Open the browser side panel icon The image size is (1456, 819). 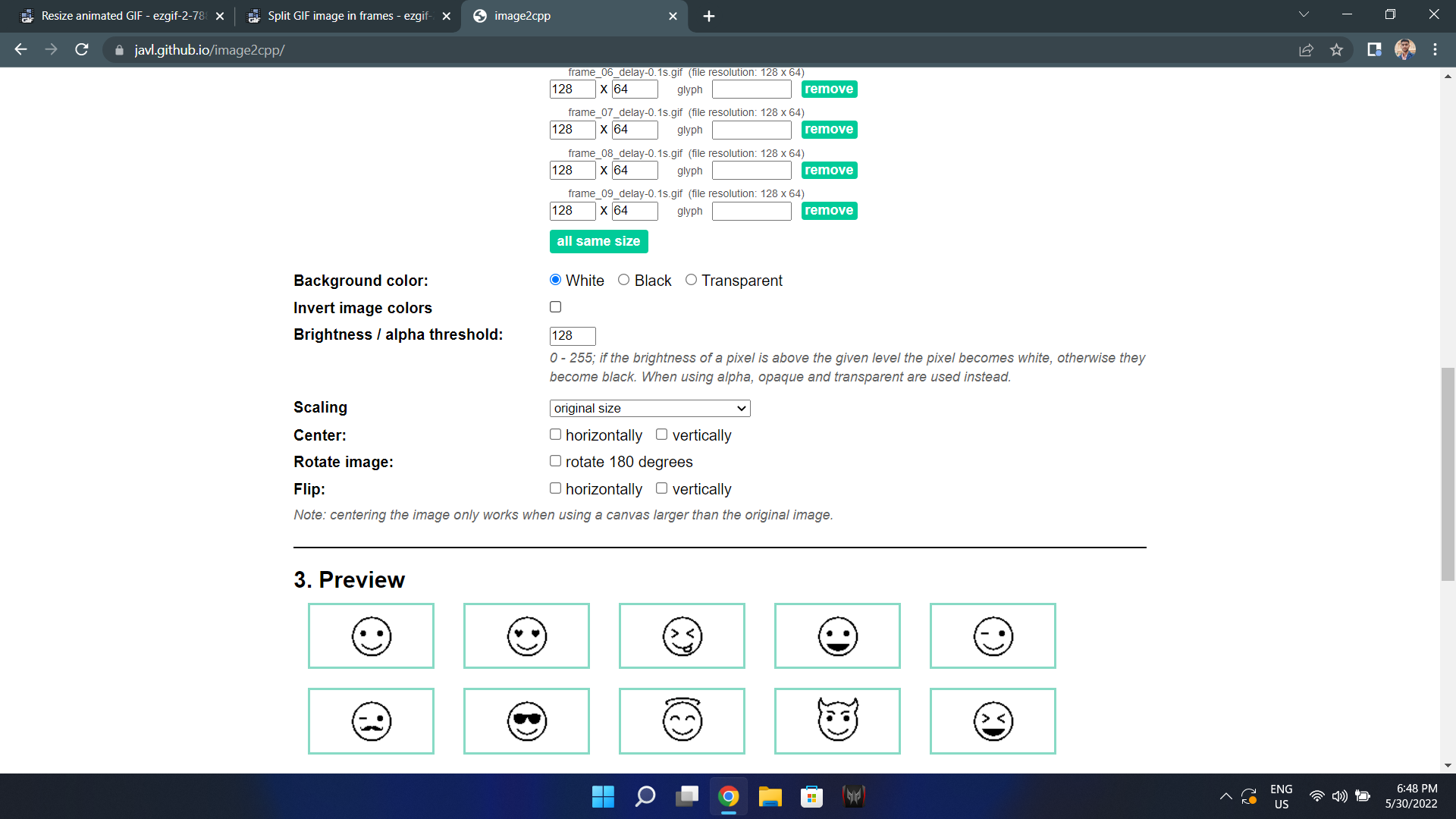click(1374, 50)
